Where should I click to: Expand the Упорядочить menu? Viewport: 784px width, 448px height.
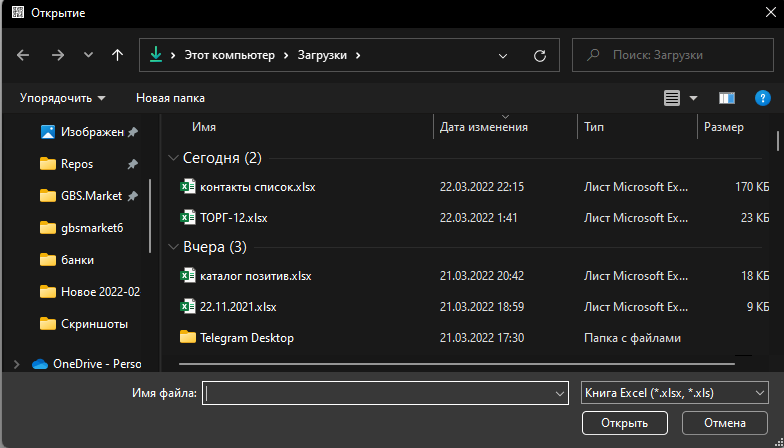[x=63, y=98]
